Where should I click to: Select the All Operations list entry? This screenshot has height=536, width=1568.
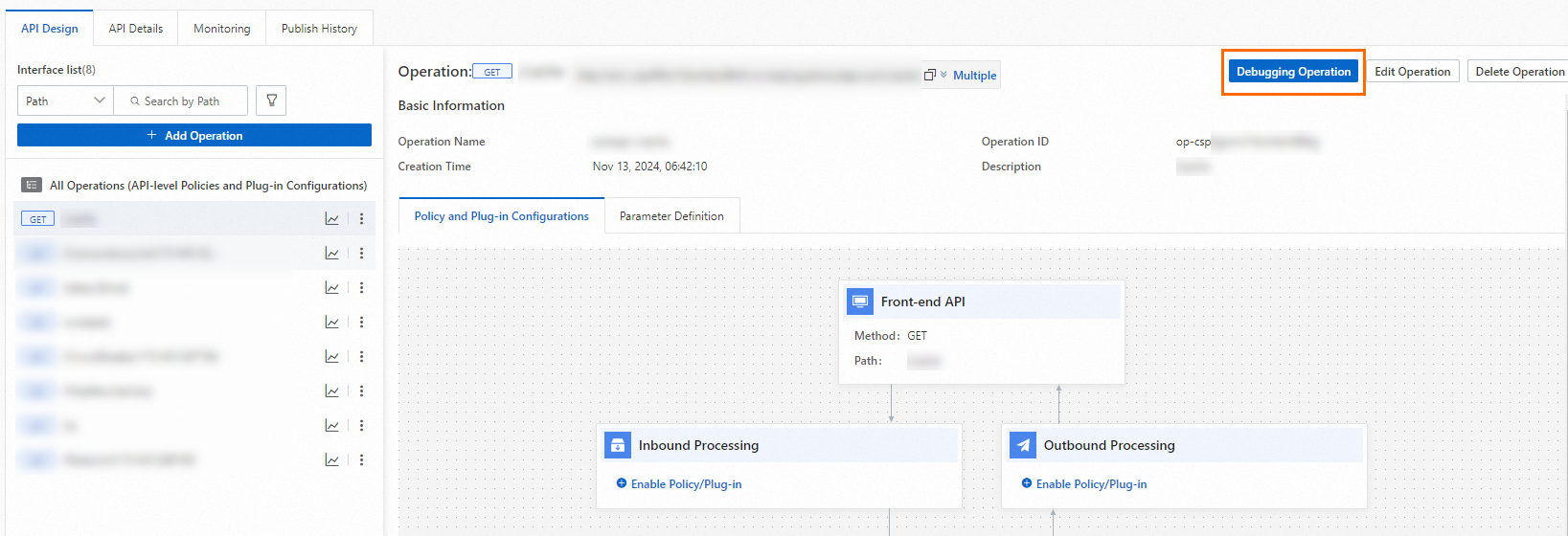tap(194, 186)
